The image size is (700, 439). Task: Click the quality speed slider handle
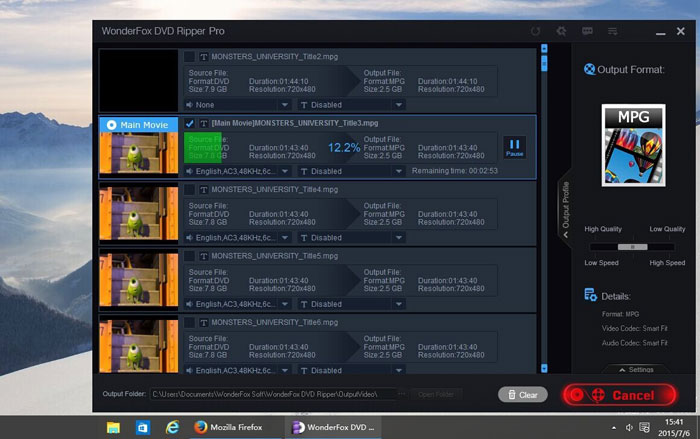coord(632,247)
